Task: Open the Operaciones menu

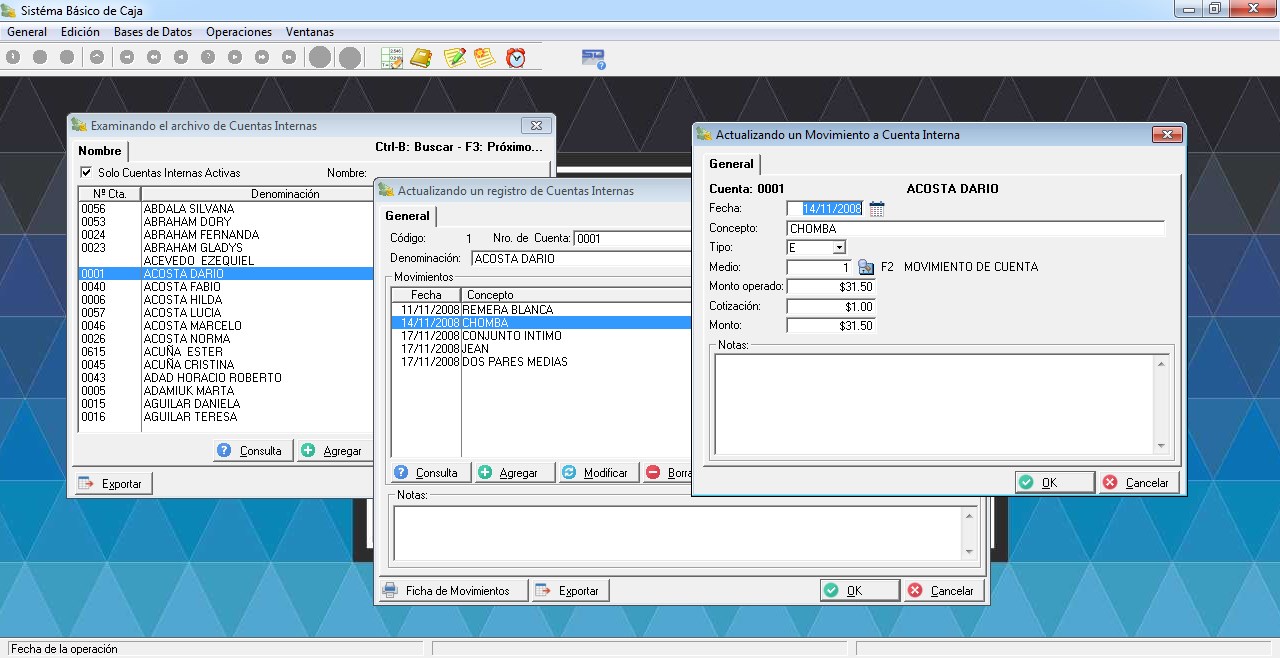Action: pos(238,32)
